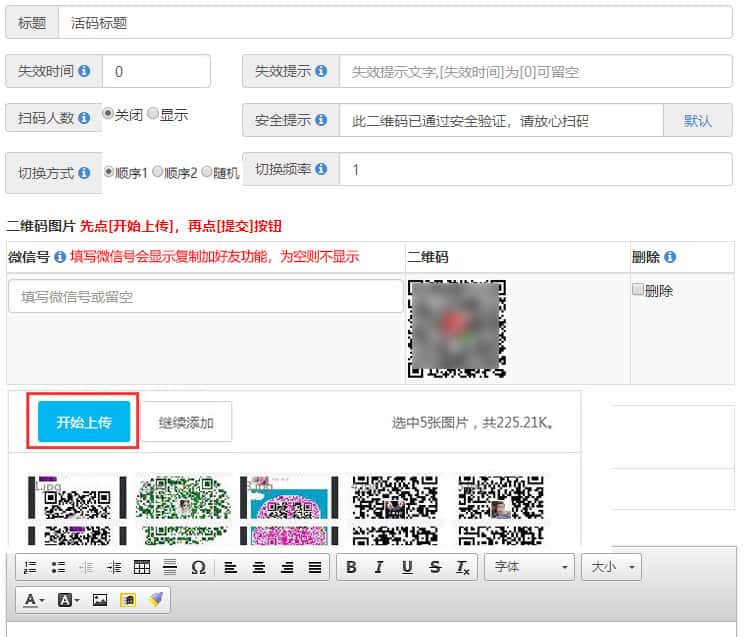Open the special character Omega icon
Screen dimensions: 743x637
click(198, 567)
